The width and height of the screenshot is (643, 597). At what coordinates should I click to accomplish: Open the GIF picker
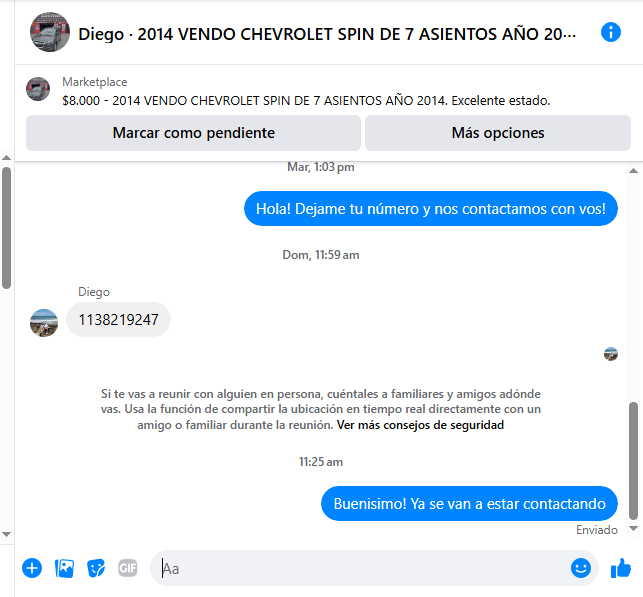click(128, 568)
